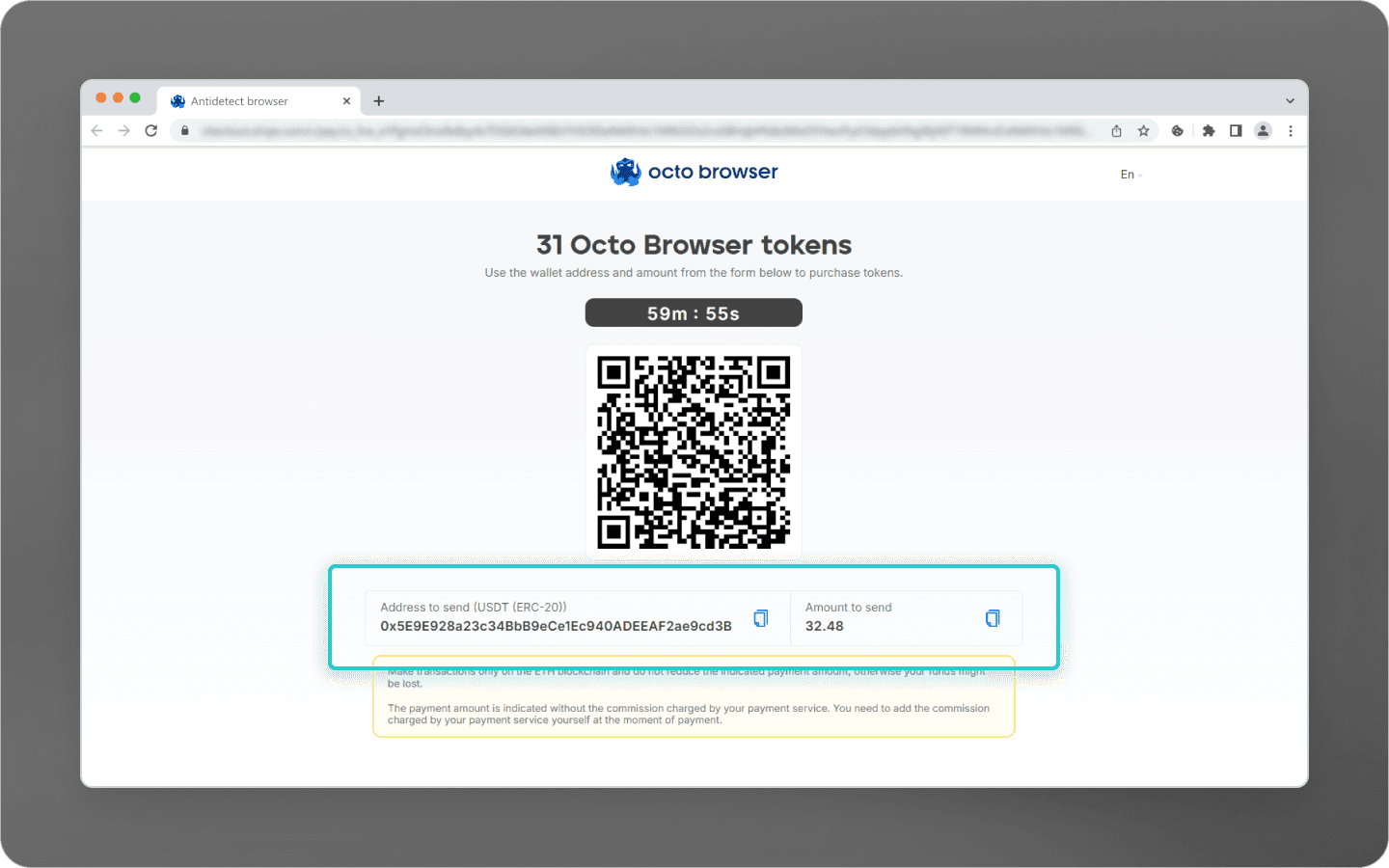This screenshot has width=1389, height=868.
Task: Open the user profile icon
Action: 1263,131
